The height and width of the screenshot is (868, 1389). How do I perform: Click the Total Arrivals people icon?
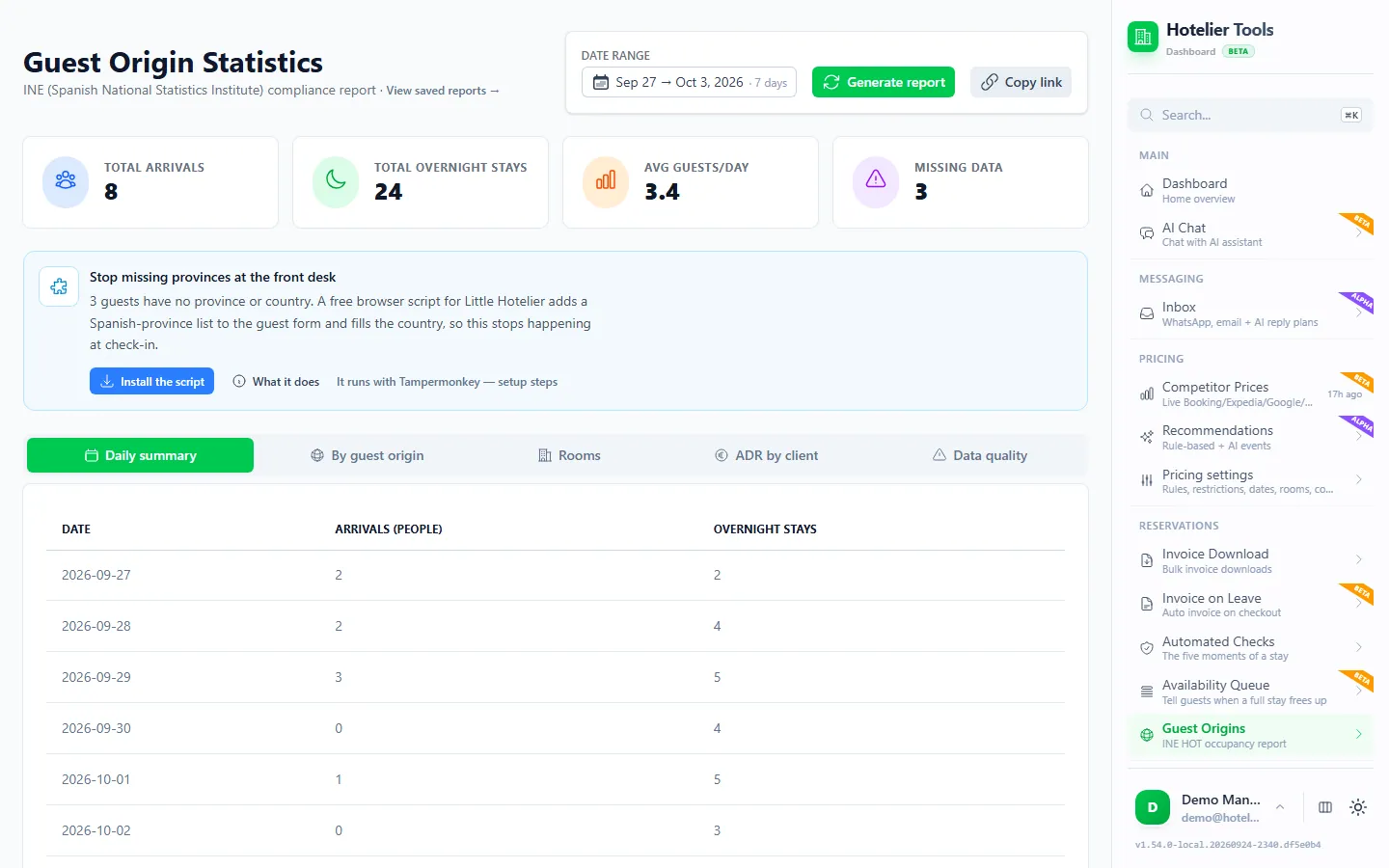(66, 180)
